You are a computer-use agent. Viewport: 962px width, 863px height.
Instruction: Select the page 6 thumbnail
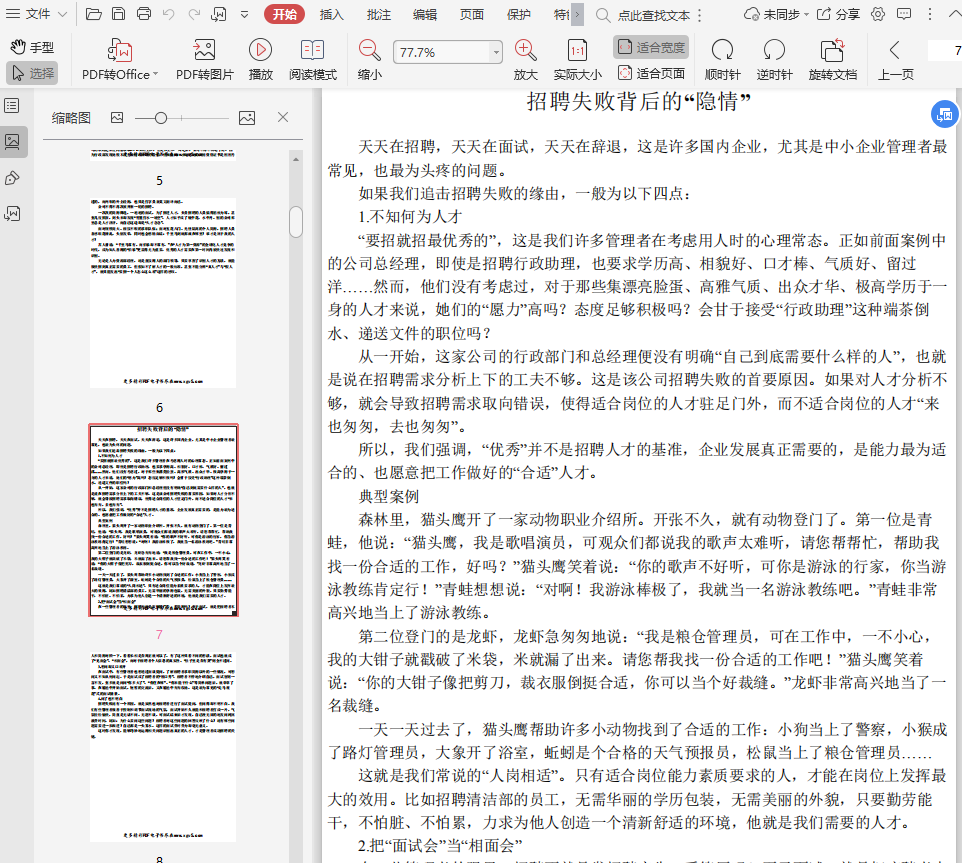(163, 293)
